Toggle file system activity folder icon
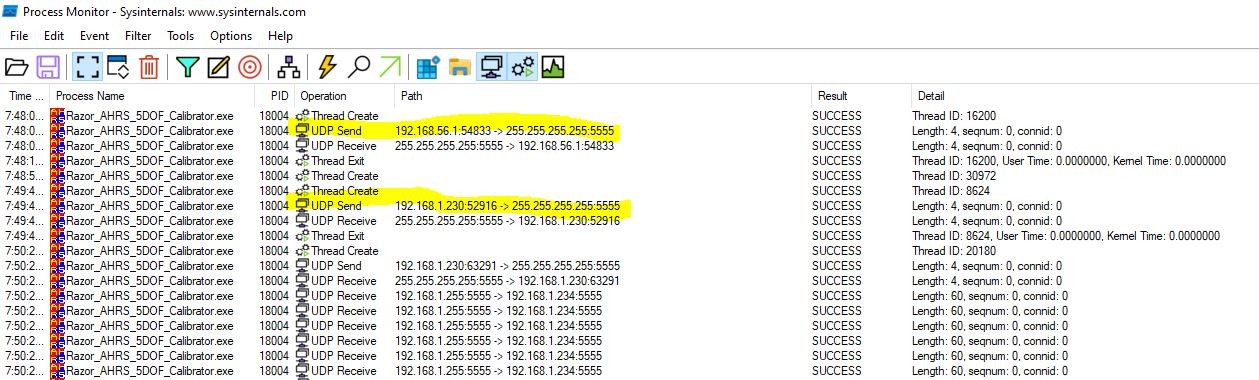The image size is (1259, 380). point(460,67)
